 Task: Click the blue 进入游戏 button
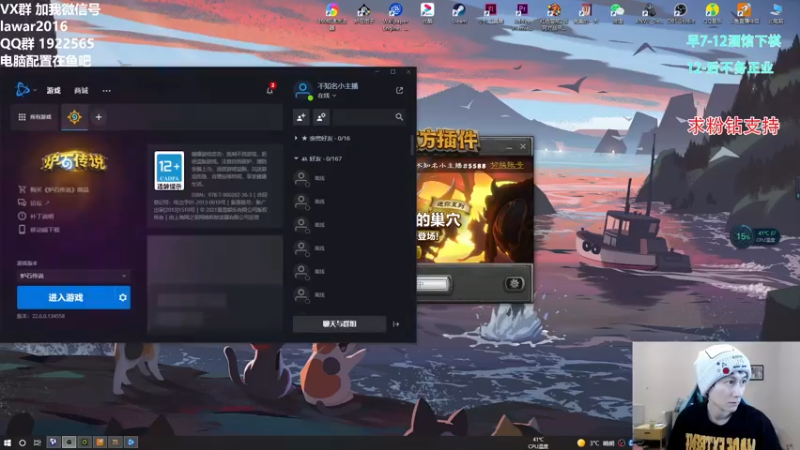[66, 297]
